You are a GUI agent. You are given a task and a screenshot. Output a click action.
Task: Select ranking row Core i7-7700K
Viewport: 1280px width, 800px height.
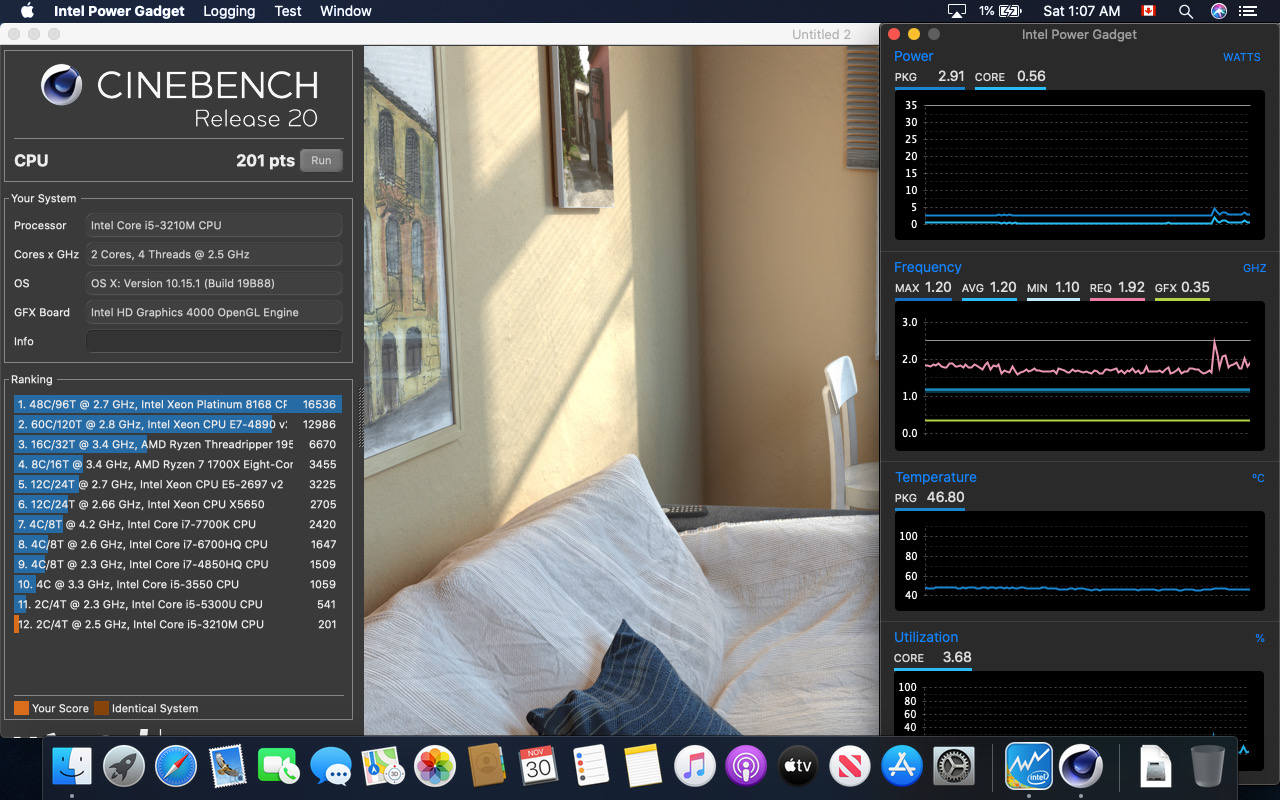[178, 524]
